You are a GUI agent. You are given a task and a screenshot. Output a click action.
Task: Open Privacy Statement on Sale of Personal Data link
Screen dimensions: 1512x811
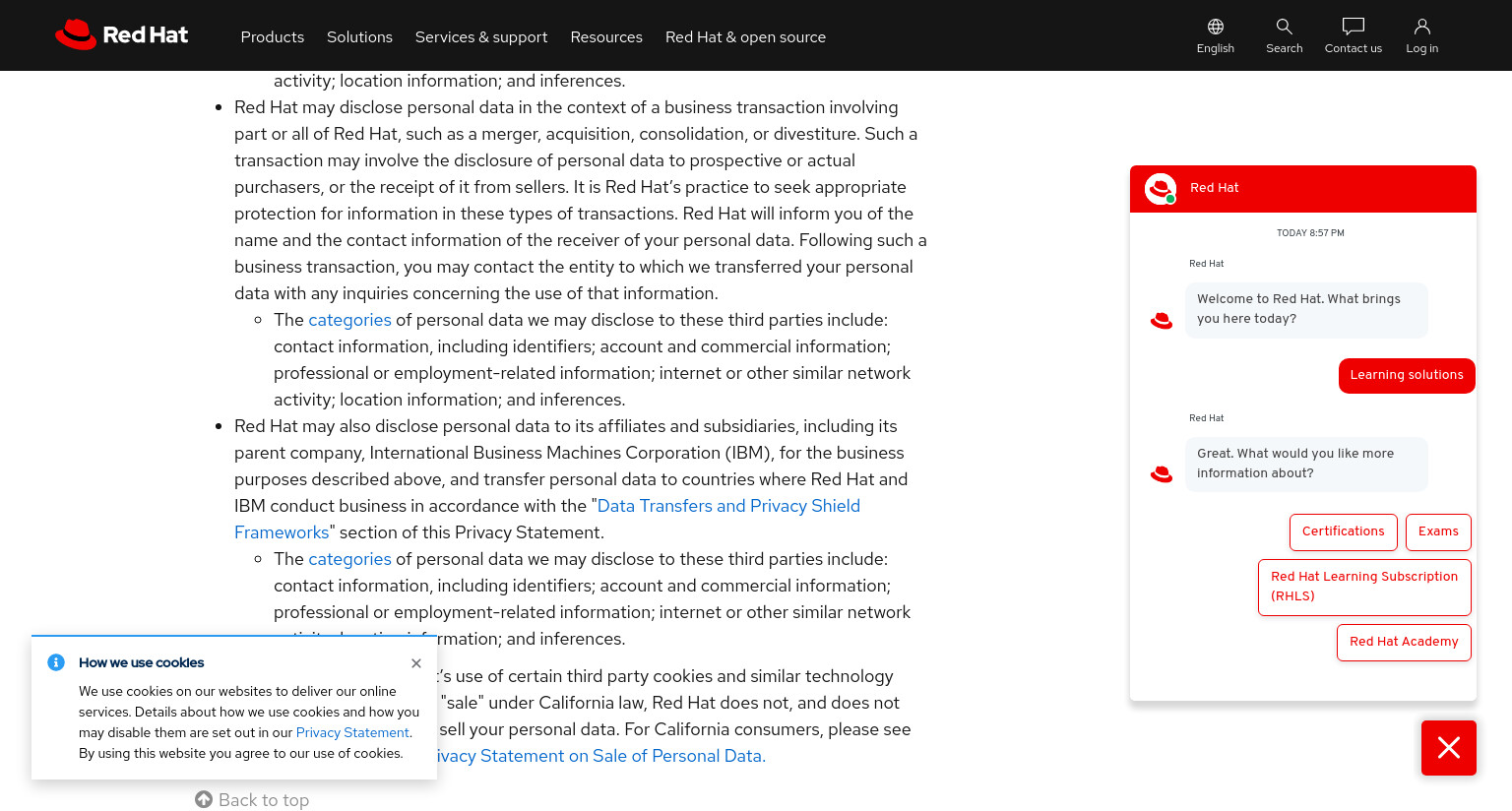(601, 756)
